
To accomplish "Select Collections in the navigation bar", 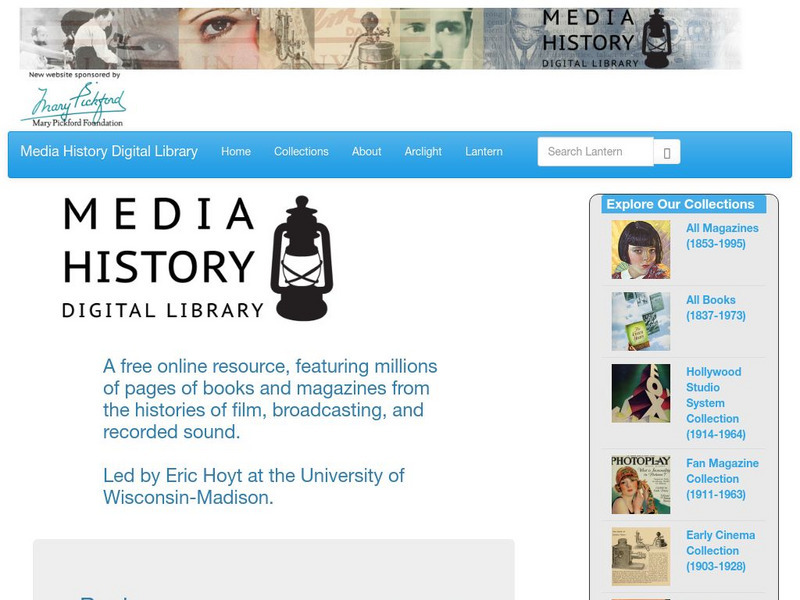I will pos(302,151).
